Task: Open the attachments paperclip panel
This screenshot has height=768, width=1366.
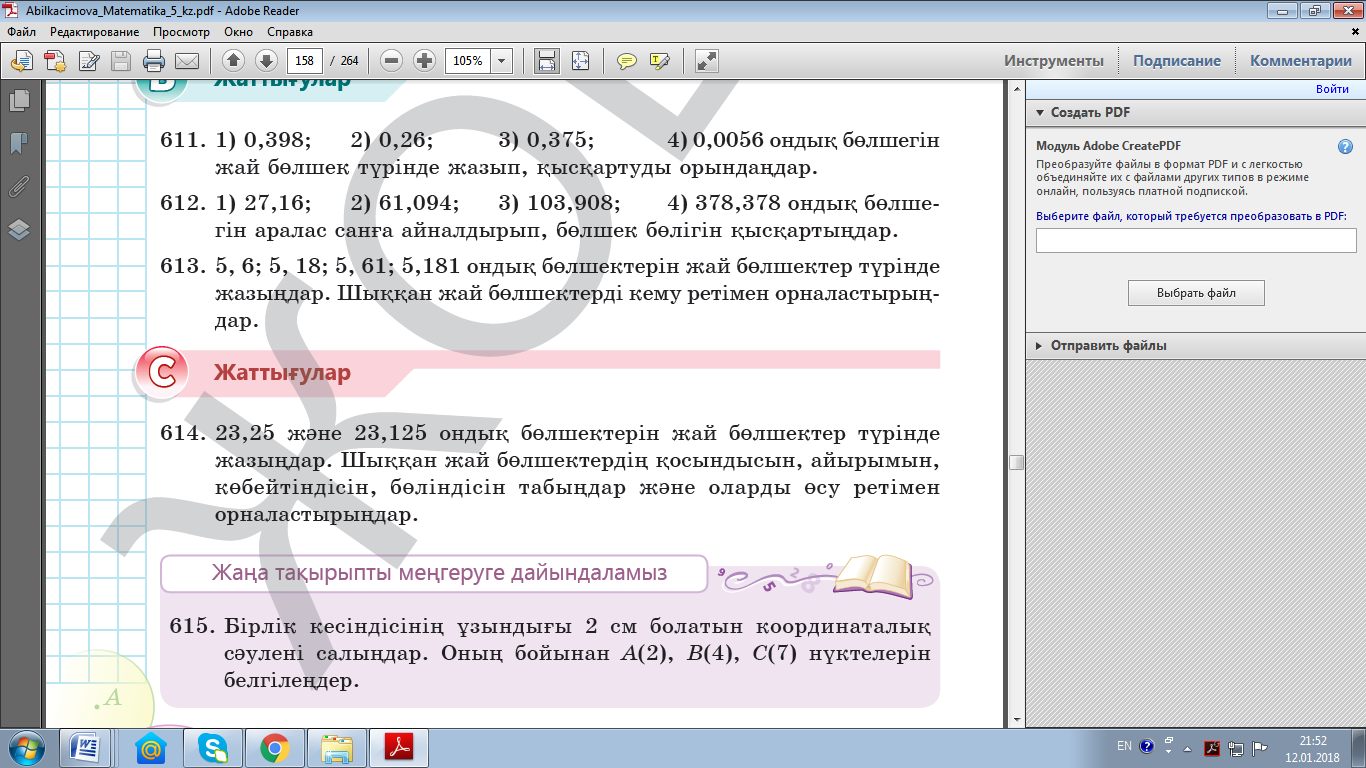Action: (19, 187)
